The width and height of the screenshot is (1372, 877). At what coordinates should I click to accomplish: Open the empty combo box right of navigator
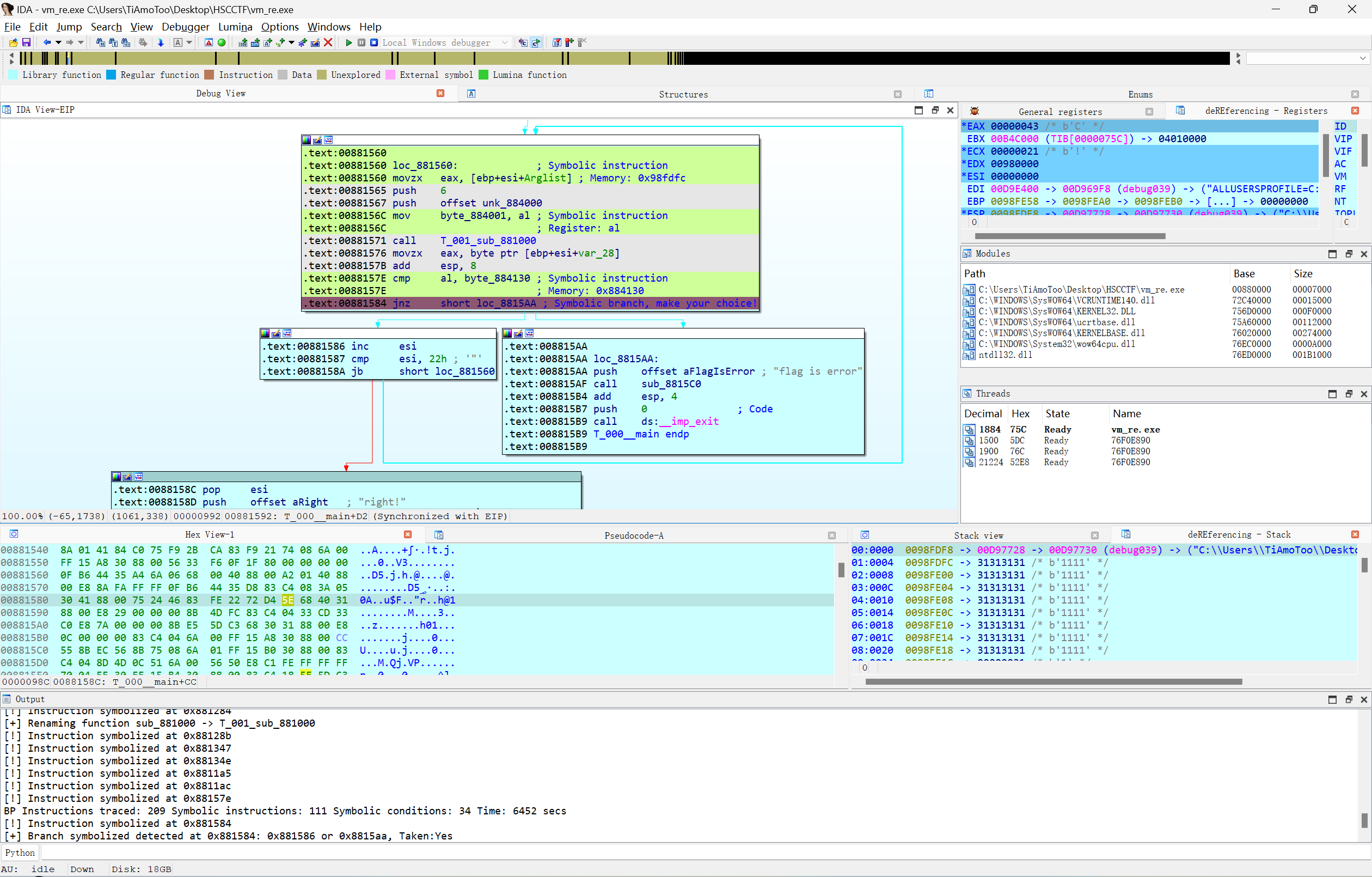1308,58
